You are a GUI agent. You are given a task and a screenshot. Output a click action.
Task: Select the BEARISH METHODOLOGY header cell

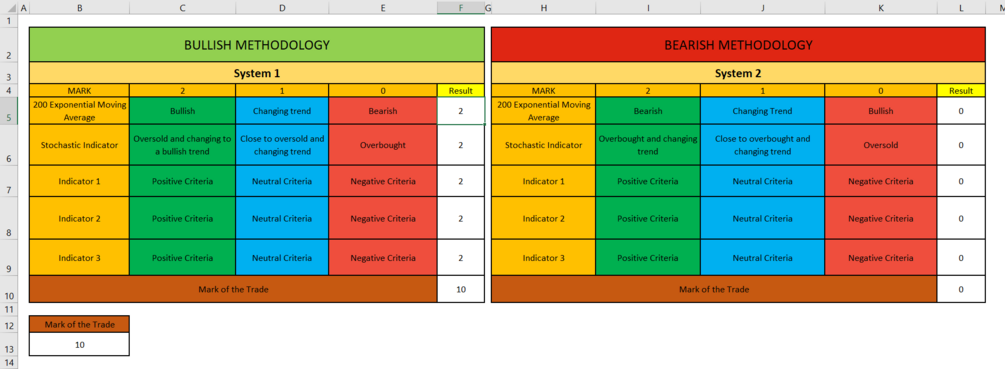(x=738, y=45)
